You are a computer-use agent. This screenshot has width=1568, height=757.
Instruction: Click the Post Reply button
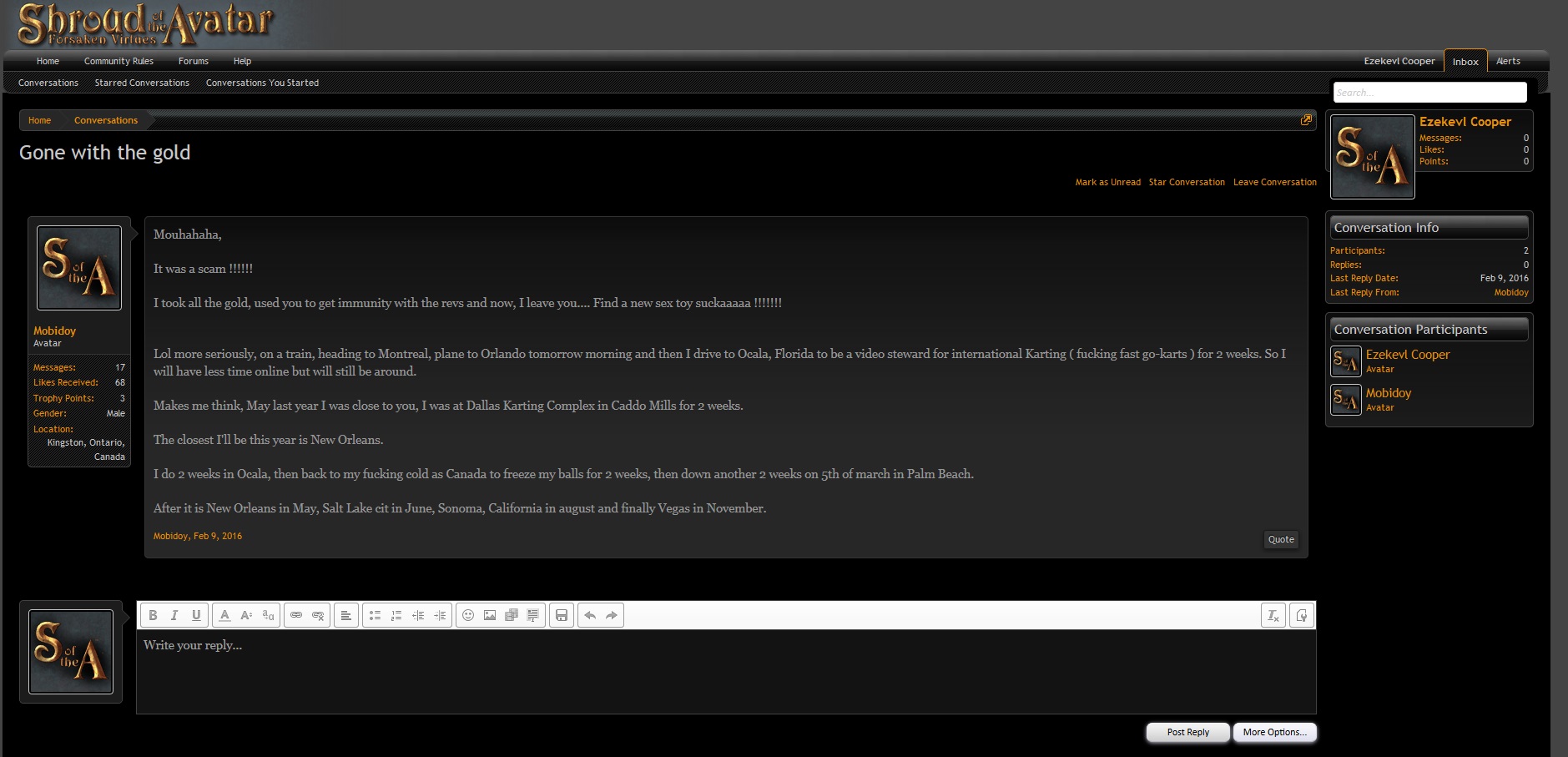click(1188, 732)
